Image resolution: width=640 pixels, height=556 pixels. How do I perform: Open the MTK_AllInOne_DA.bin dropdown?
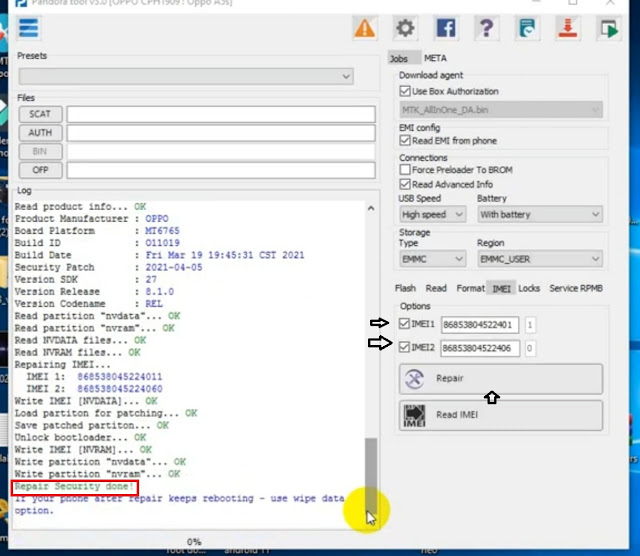[x=501, y=110]
